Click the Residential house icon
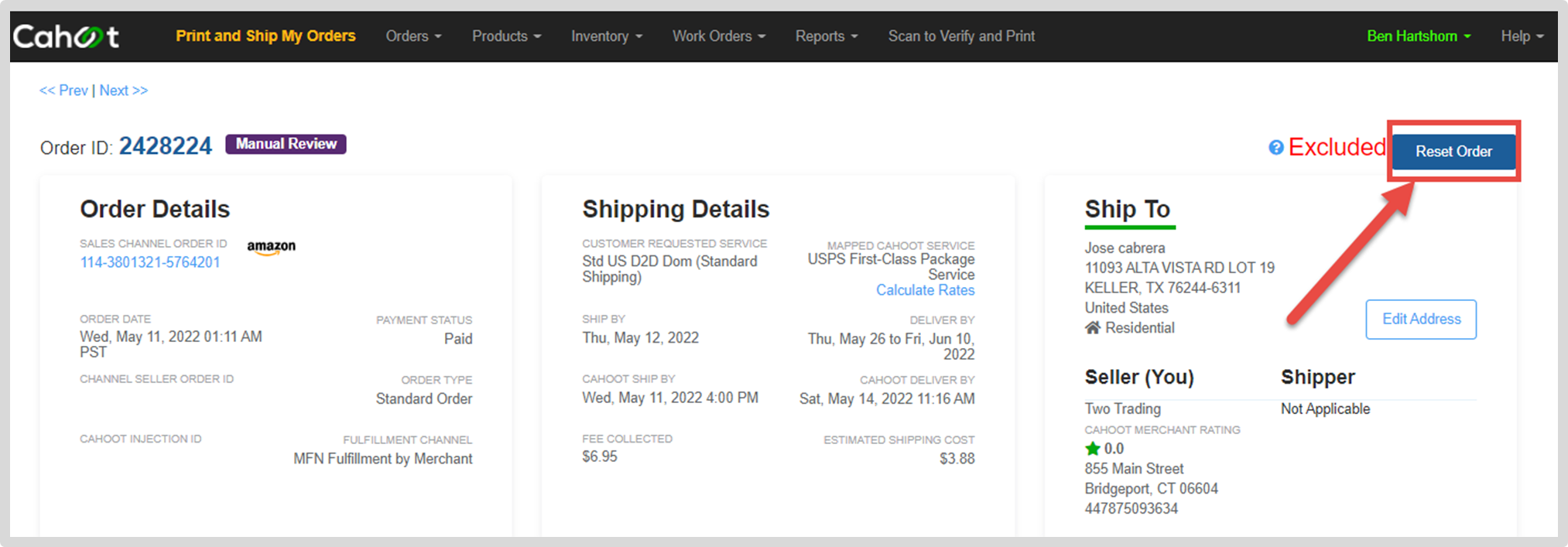The height and width of the screenshot is (547, 1568). (1093, 328)
